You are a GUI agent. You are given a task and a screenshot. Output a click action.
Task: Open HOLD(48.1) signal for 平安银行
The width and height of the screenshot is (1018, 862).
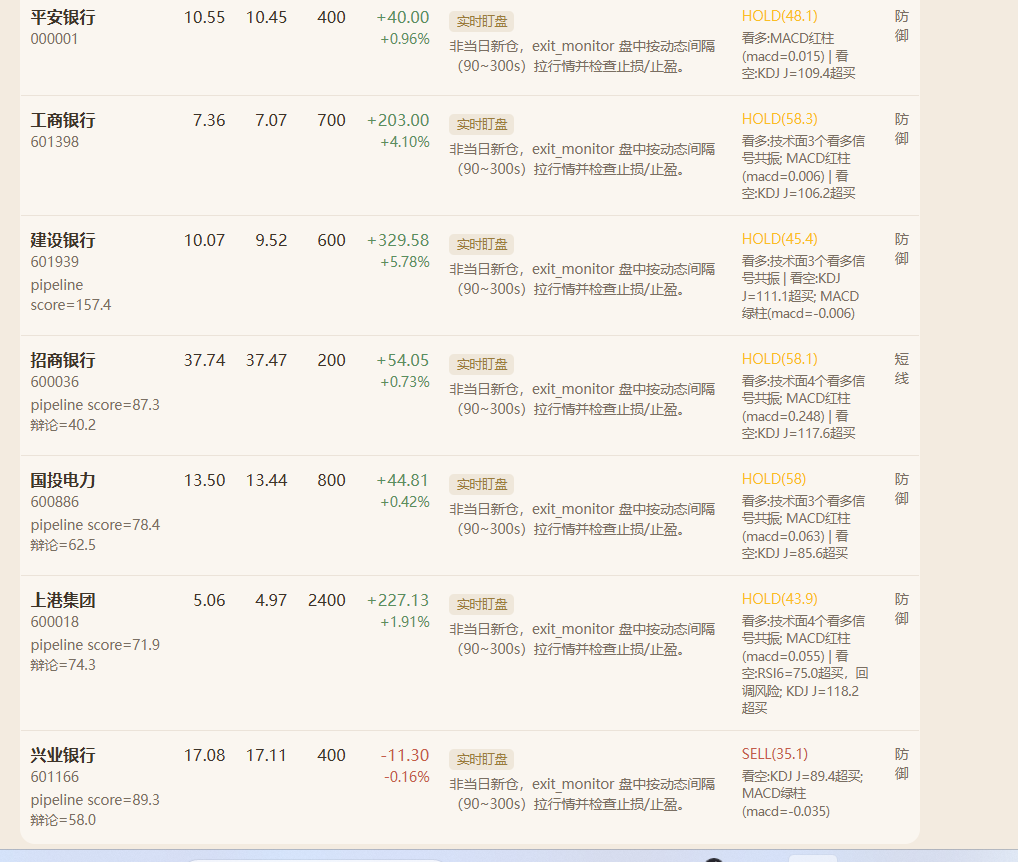coord(780,16)
